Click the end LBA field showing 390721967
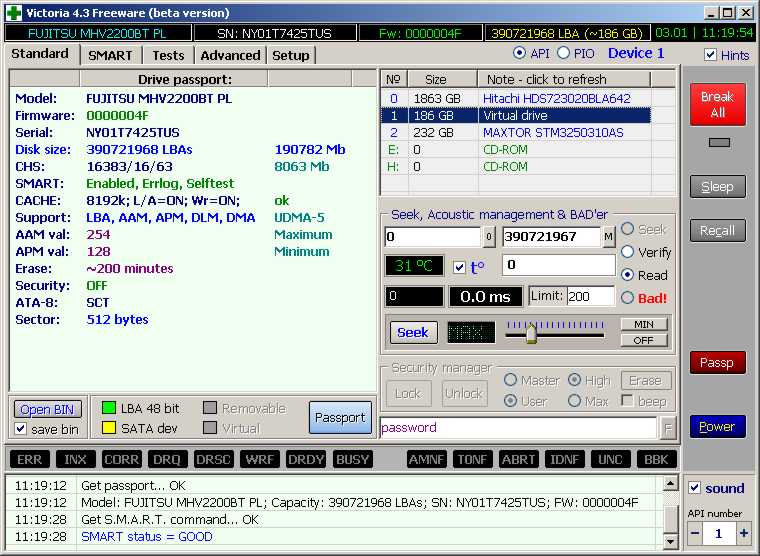Viewport: 760px width, 556px height. 552,237
